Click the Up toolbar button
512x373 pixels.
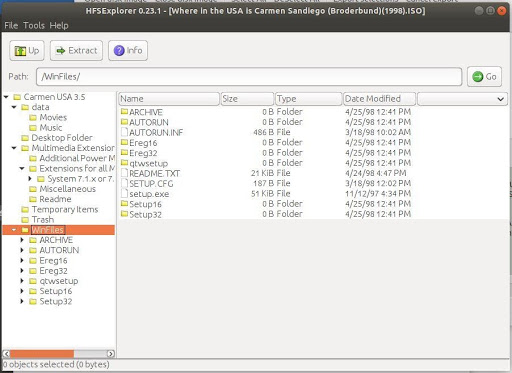(x=27, y=51)
